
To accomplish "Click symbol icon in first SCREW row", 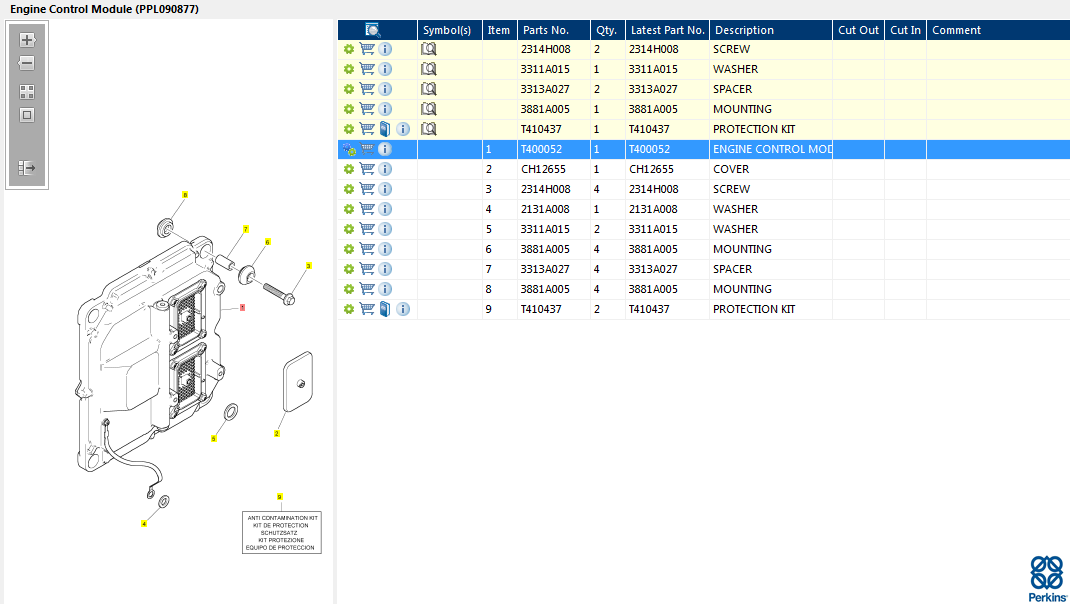I will [429, 49].
